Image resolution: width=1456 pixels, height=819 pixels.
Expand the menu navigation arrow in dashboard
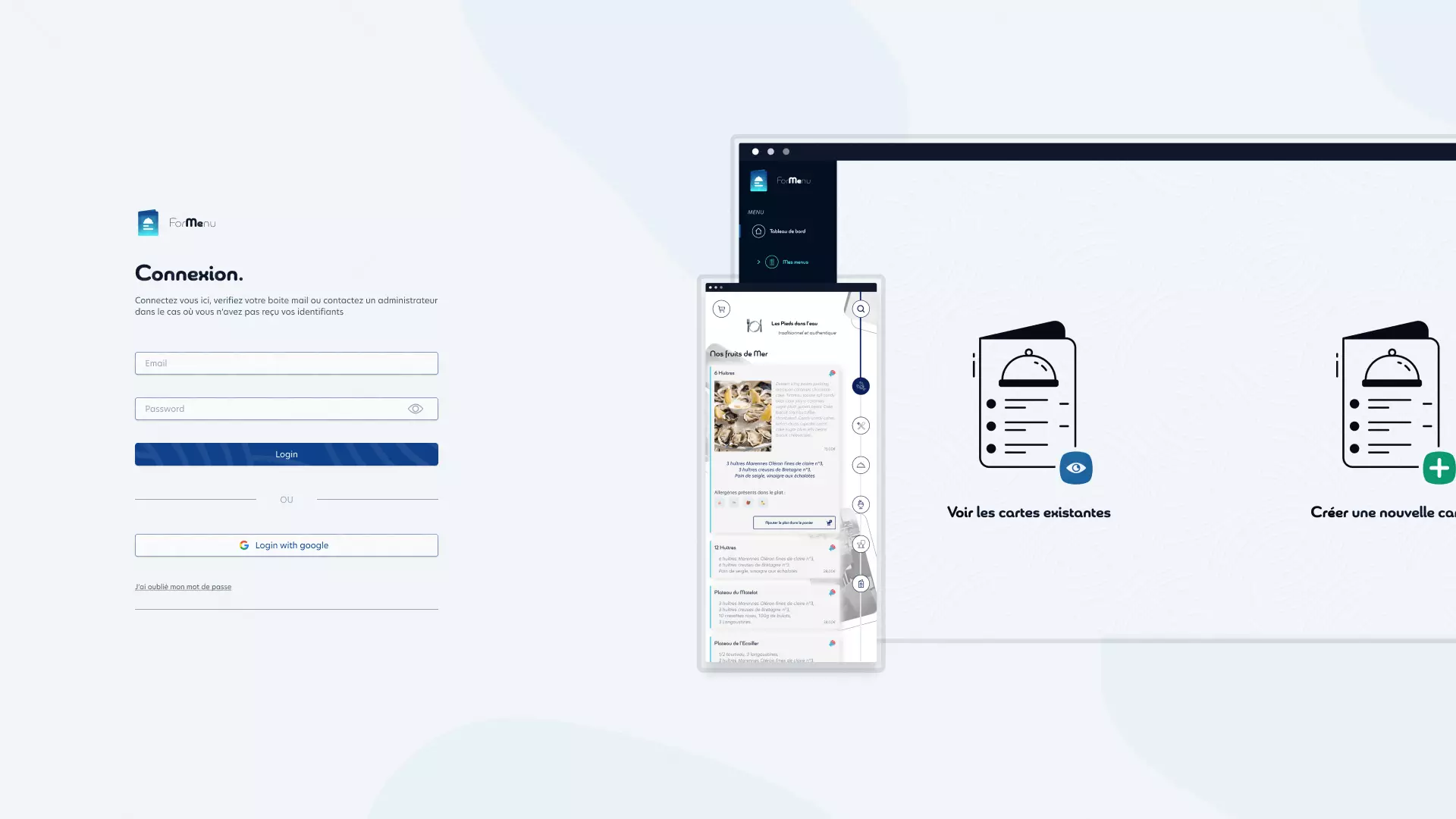757,261
